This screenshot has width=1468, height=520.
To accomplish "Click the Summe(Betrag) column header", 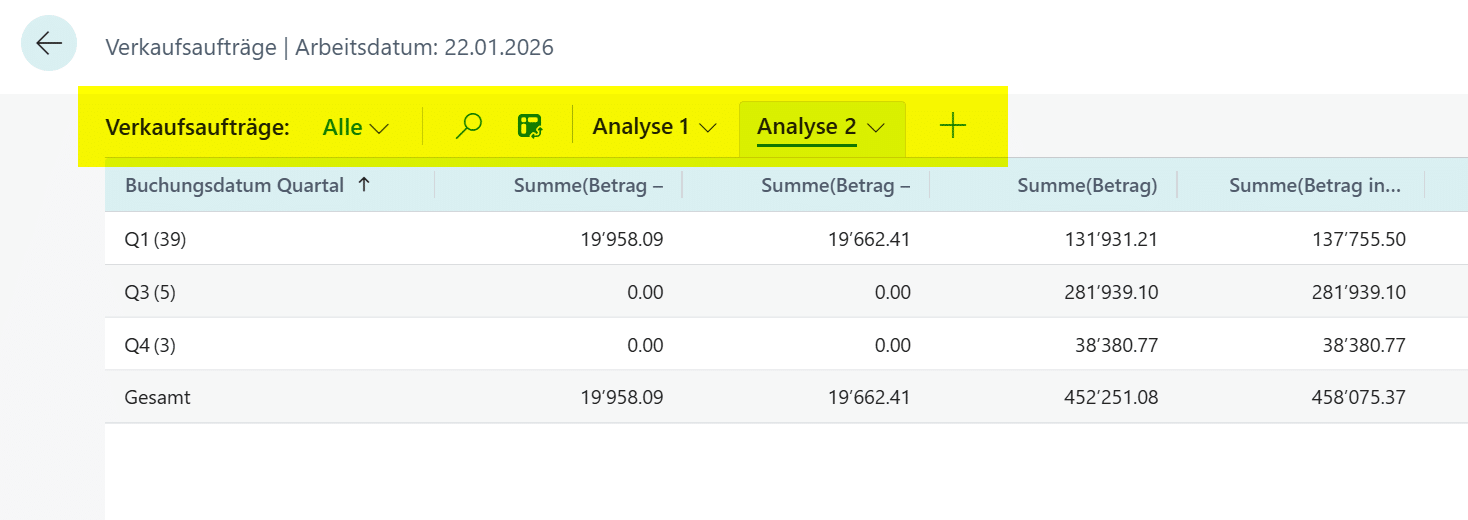I will 1086,184.
